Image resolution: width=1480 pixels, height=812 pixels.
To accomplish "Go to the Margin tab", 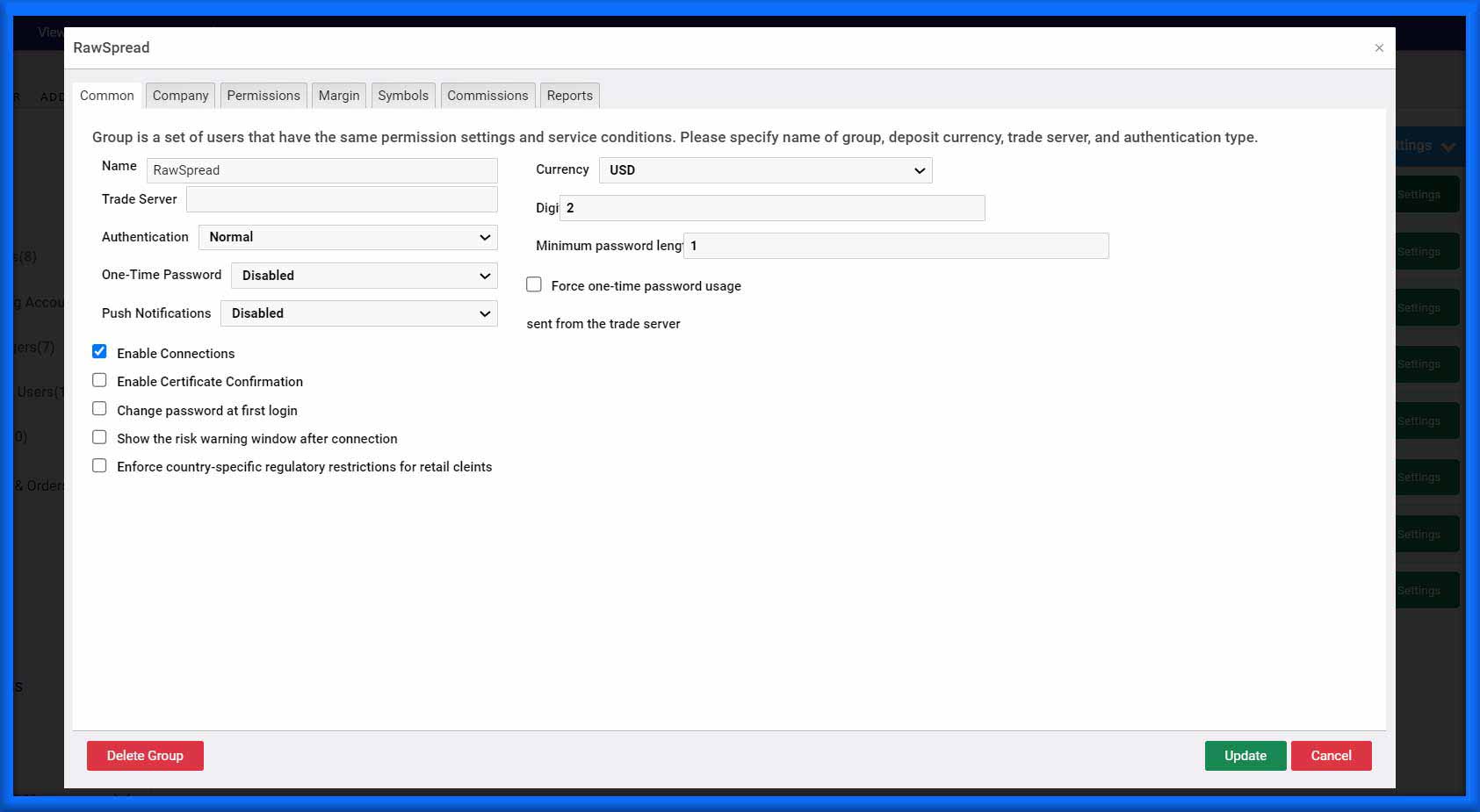I will (339, 96).
